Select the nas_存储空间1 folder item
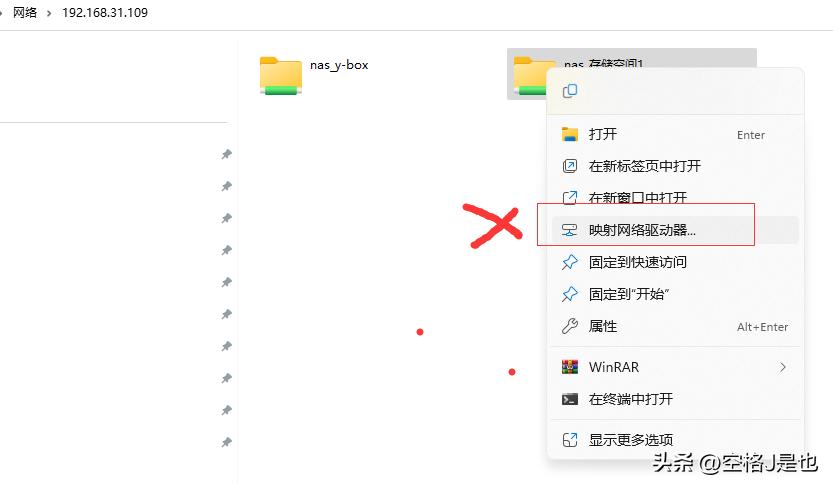Screen dimensions: 833x488 click(x=631, y=74)
